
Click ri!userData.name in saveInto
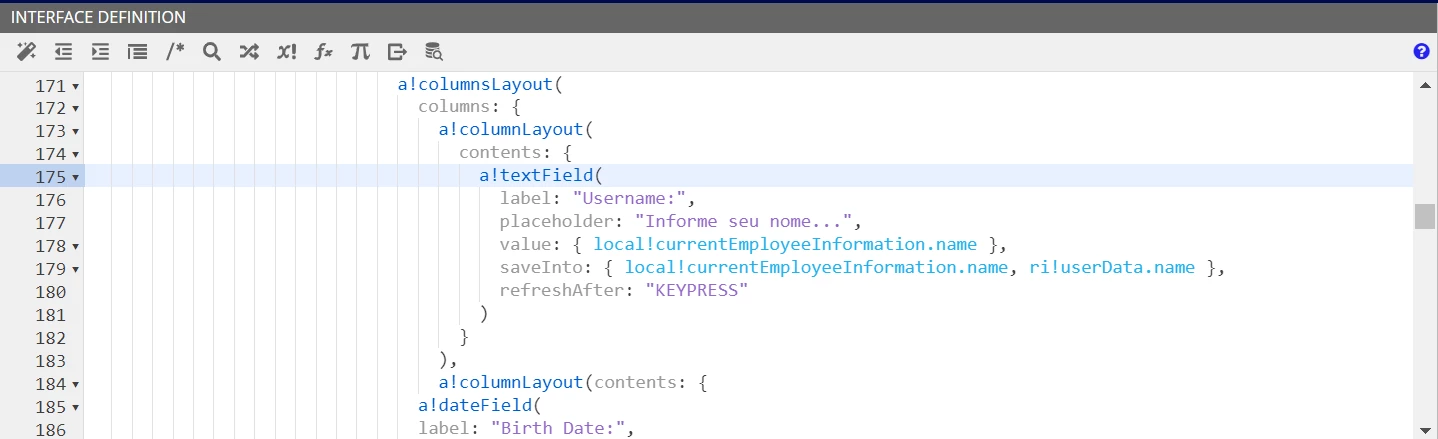pos(1112,267)
